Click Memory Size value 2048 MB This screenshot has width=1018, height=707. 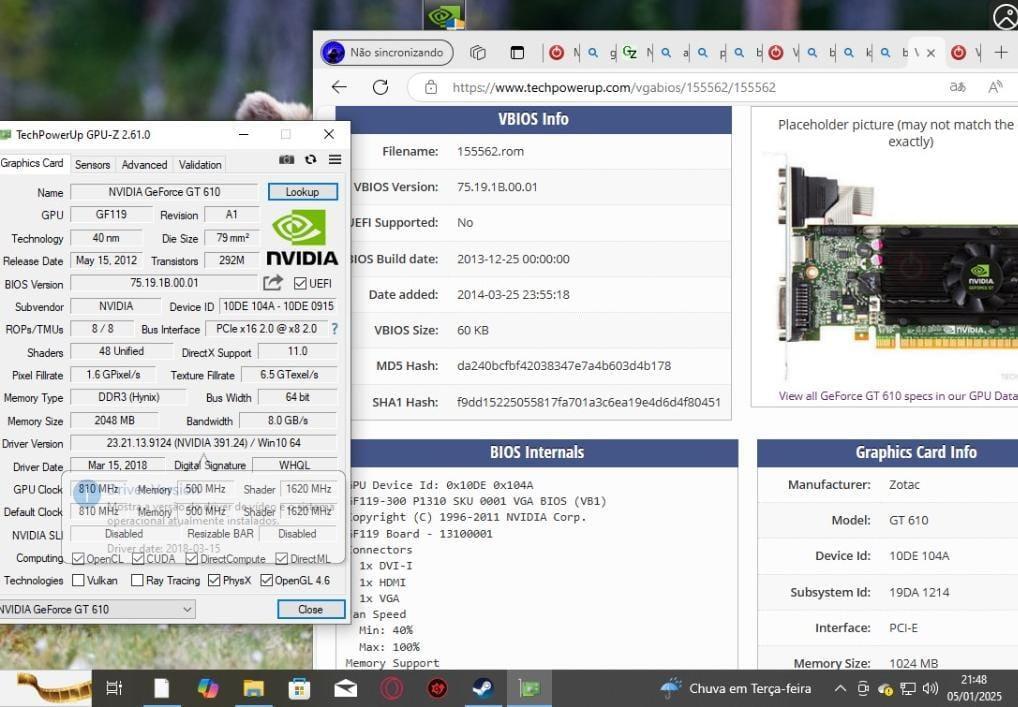pos(114,420)
